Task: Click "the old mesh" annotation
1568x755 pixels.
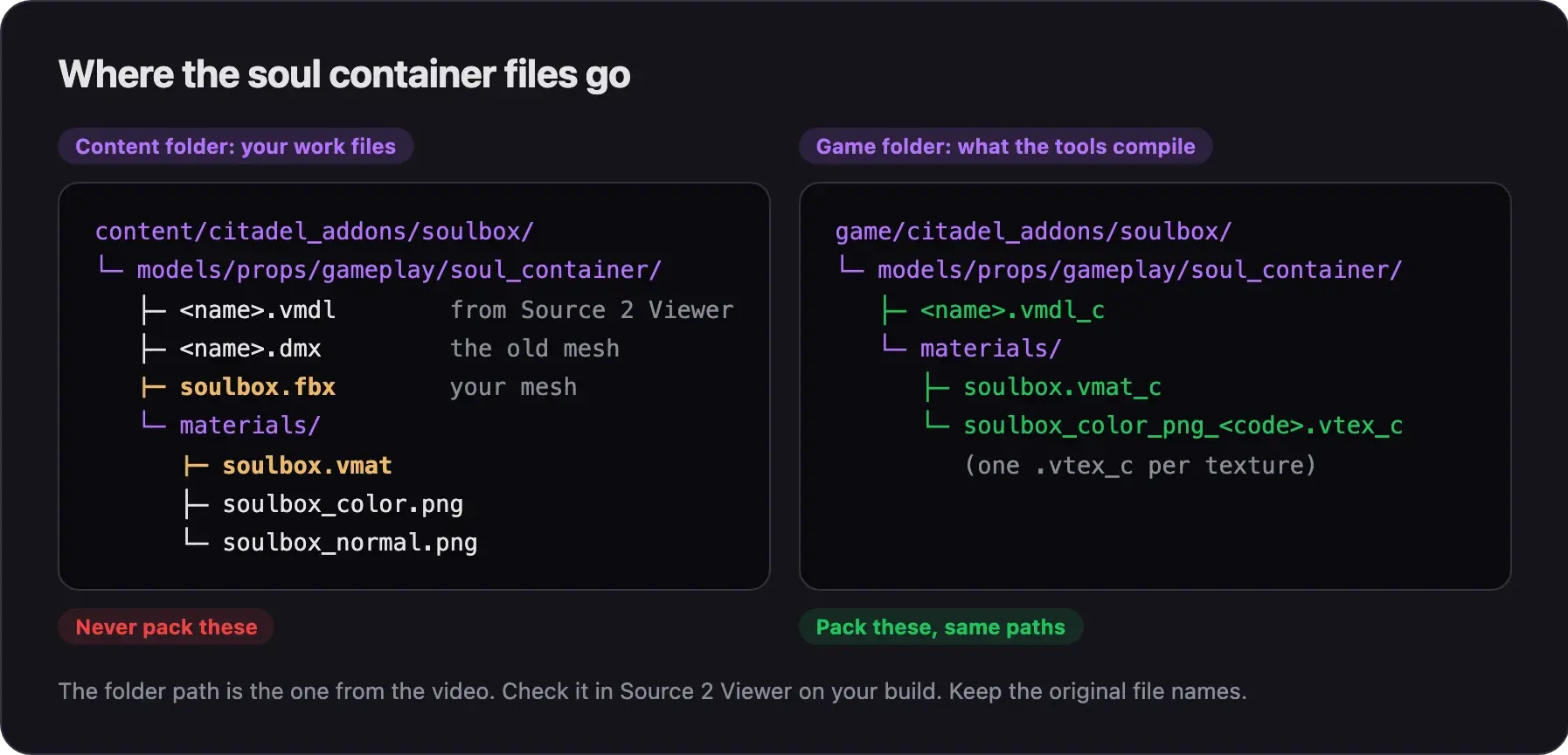Action: click(535, 349)
